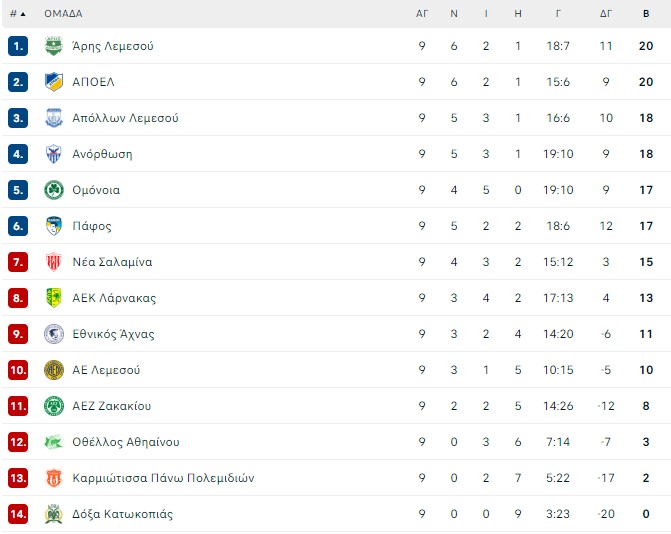
Task: Sort table by the # rank column
Action: (18, 14)
